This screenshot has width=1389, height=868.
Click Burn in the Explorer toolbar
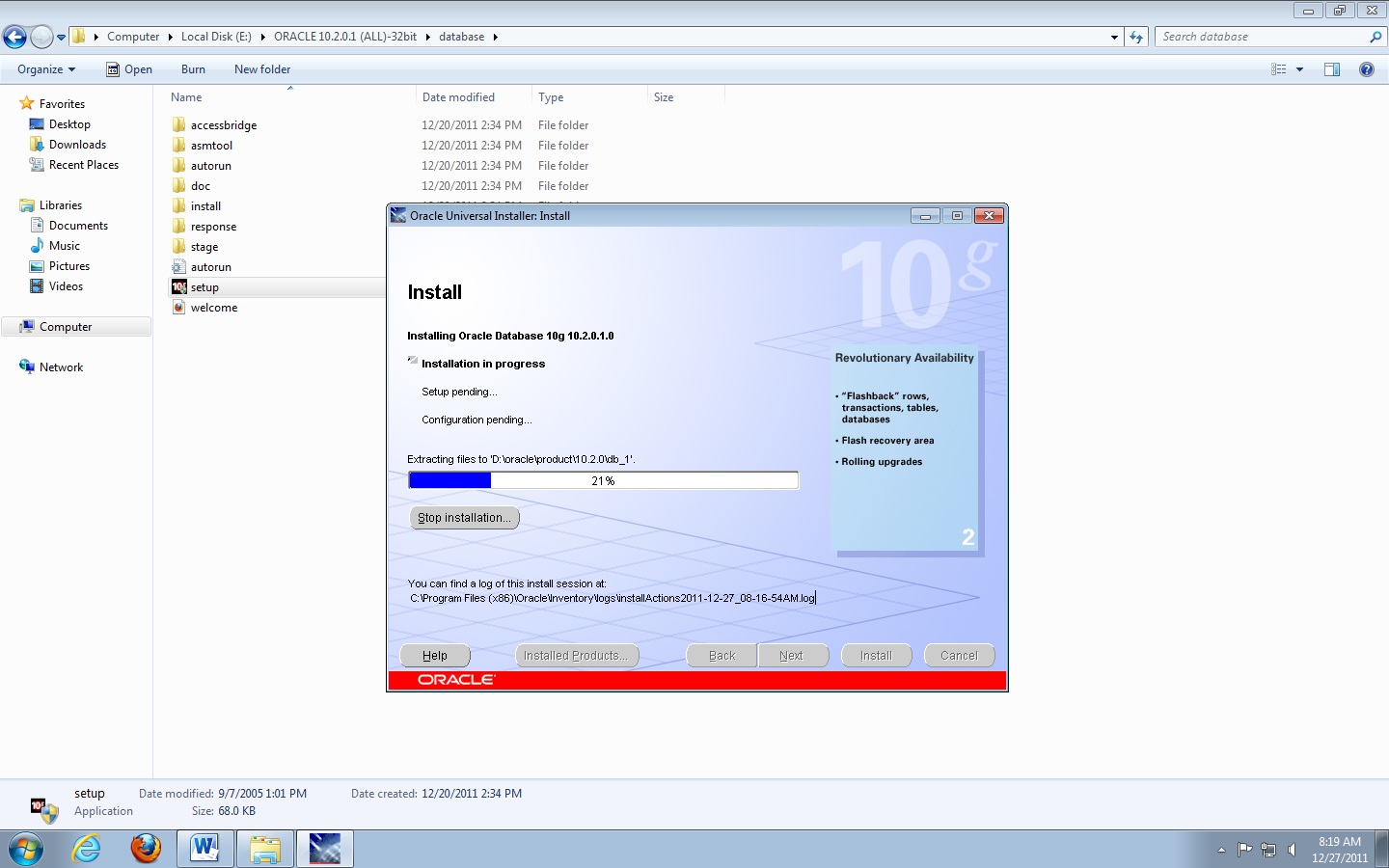[193, 69]
